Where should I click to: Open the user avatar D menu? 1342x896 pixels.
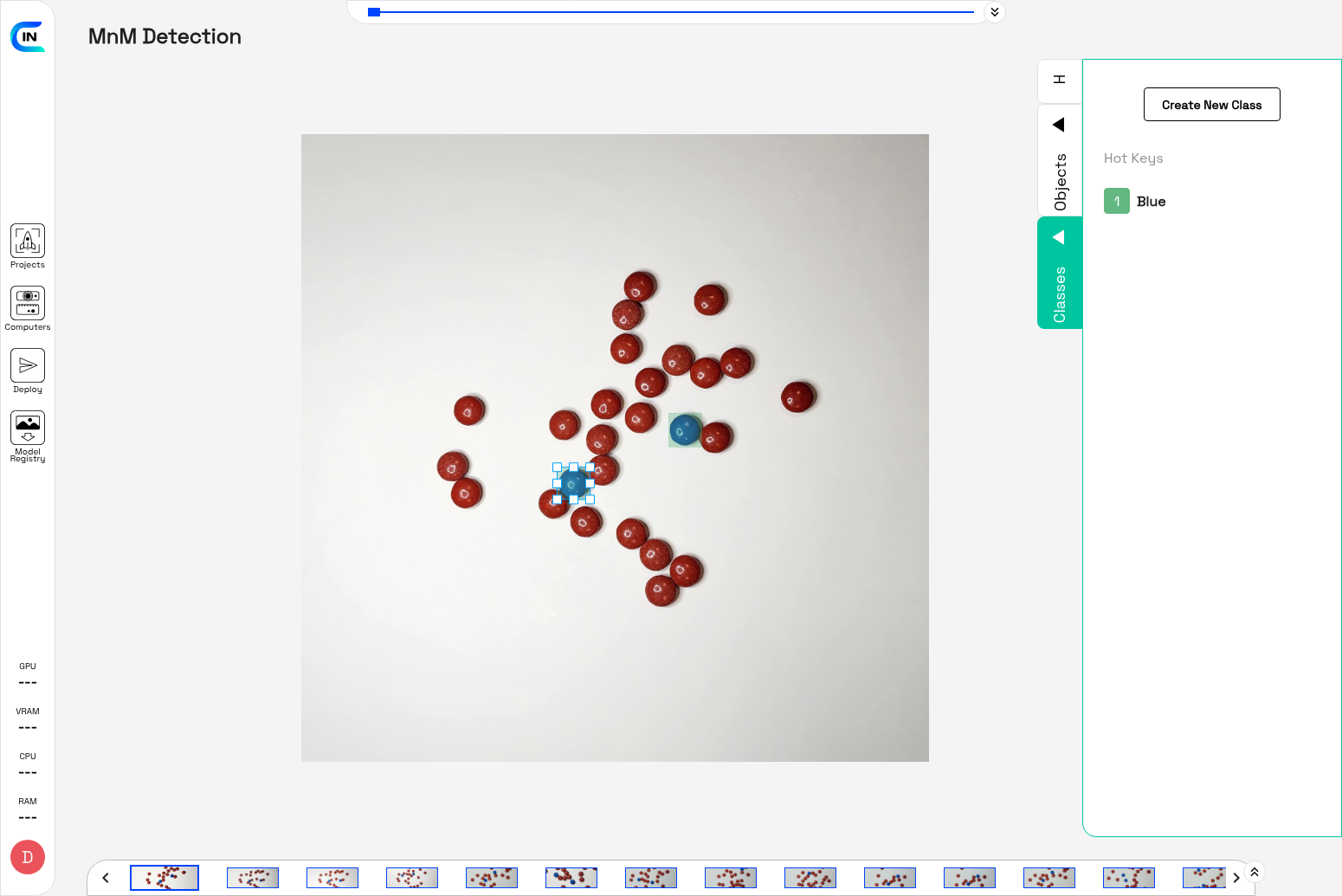pos(28,857)
